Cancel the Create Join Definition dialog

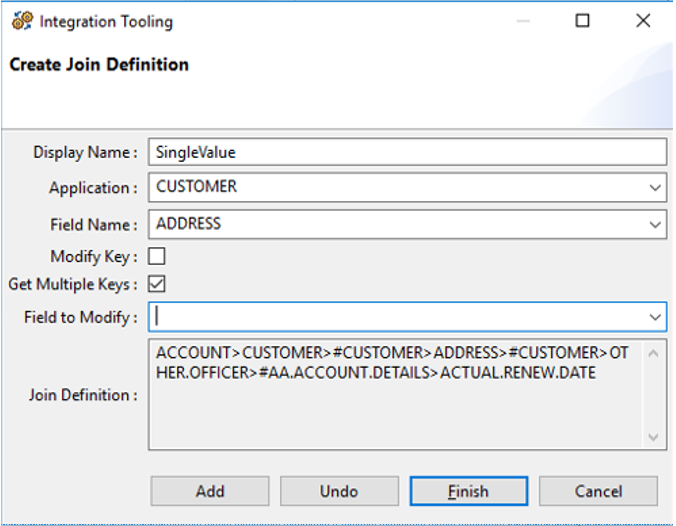[x=598, y=491]
